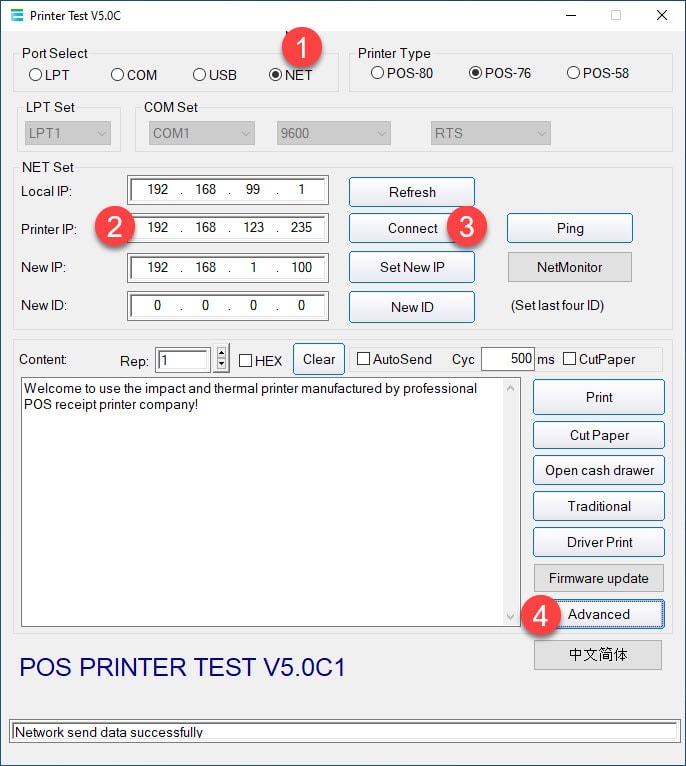686x766 pixels.
Task: Open the RTS flow control dropdown
Action: pos(491,133)
